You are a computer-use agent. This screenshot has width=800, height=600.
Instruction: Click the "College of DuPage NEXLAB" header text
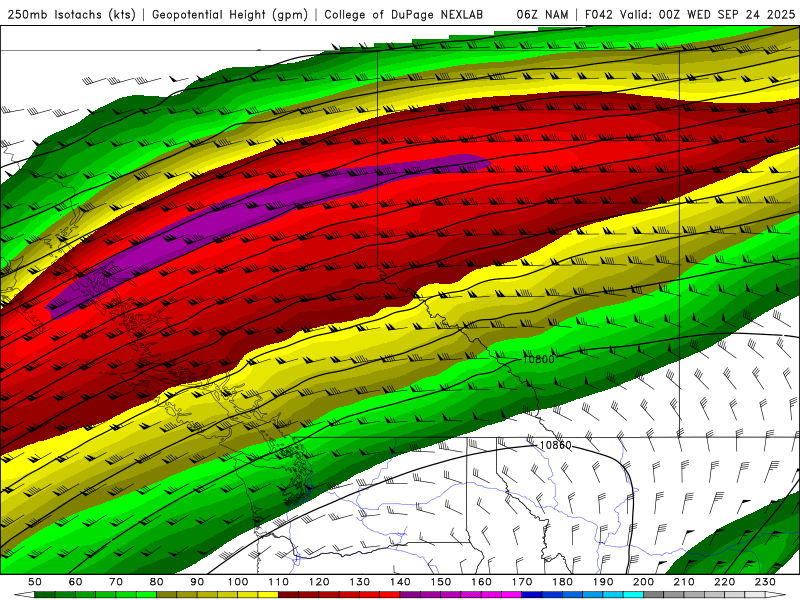tap(404, 15)
